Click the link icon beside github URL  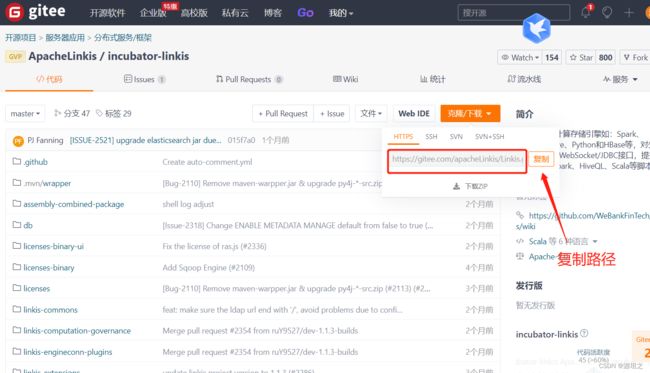[520, 215]
